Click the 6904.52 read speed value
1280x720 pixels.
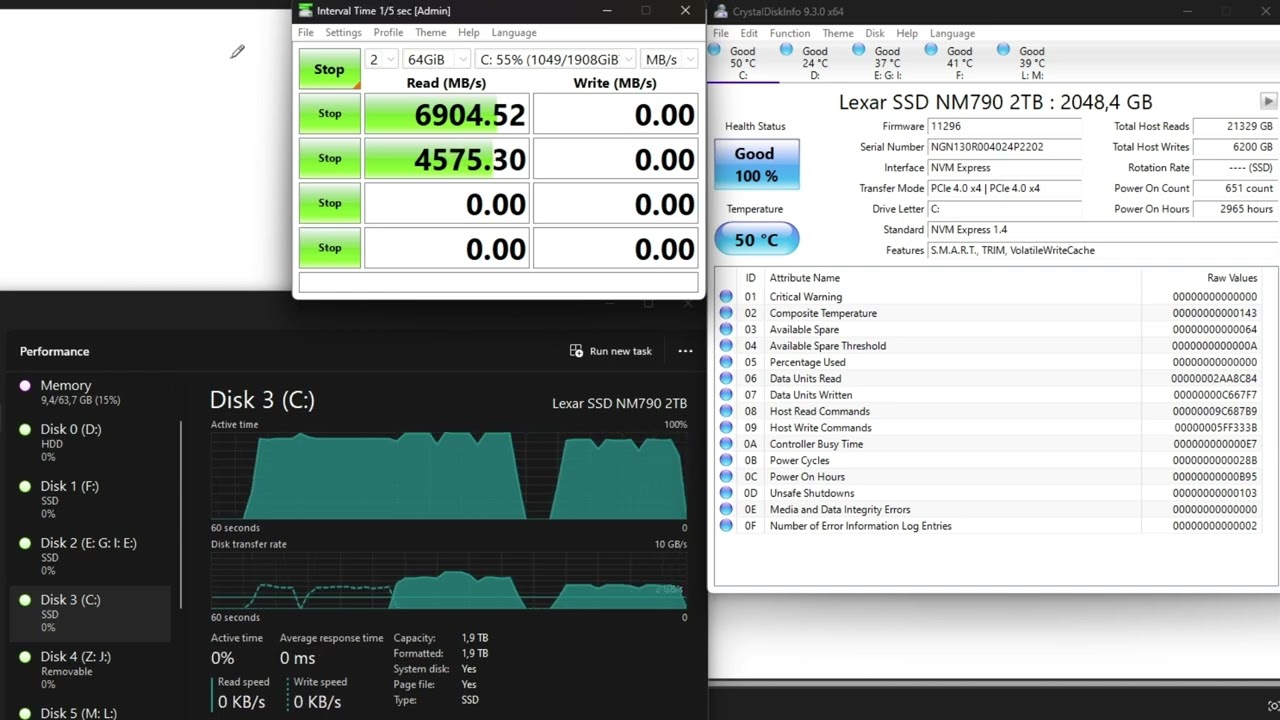(446, 114)
